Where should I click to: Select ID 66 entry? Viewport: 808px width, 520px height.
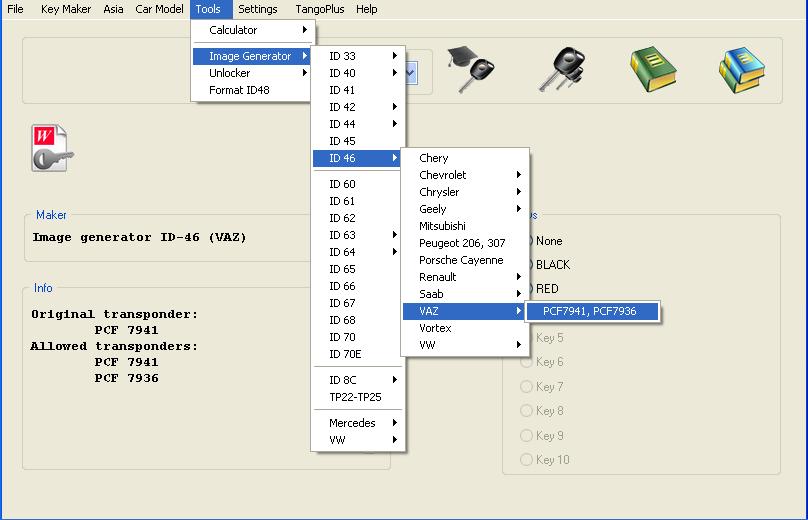click(x=357, y=286)
